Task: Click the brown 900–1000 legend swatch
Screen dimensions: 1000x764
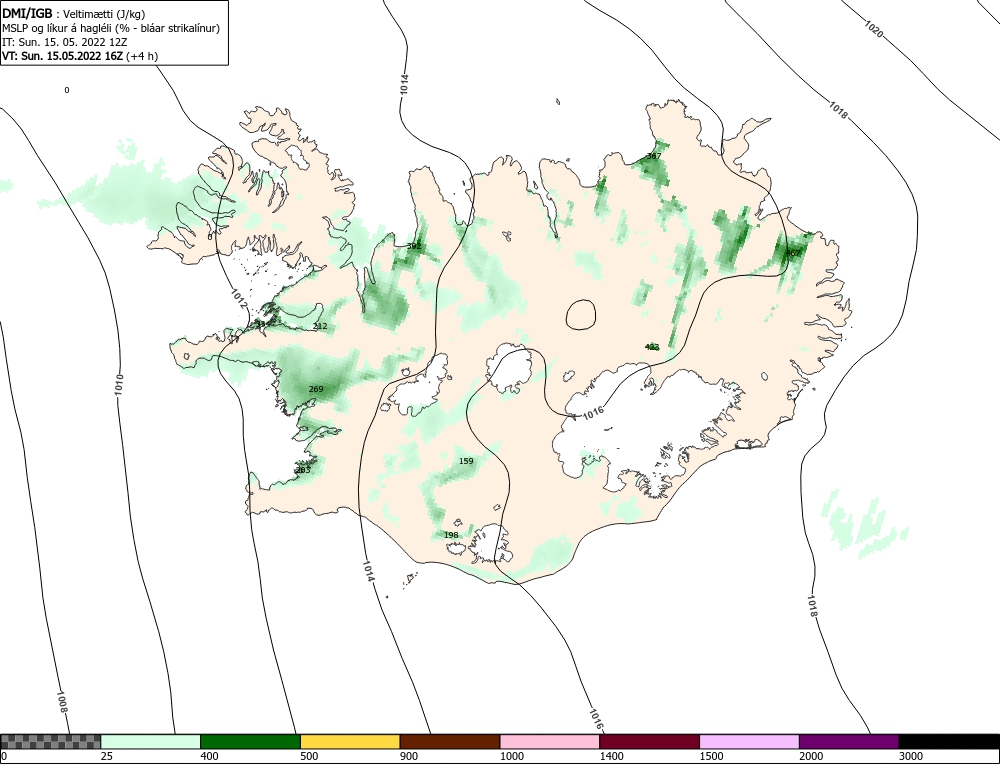Action: pos(450,742)
